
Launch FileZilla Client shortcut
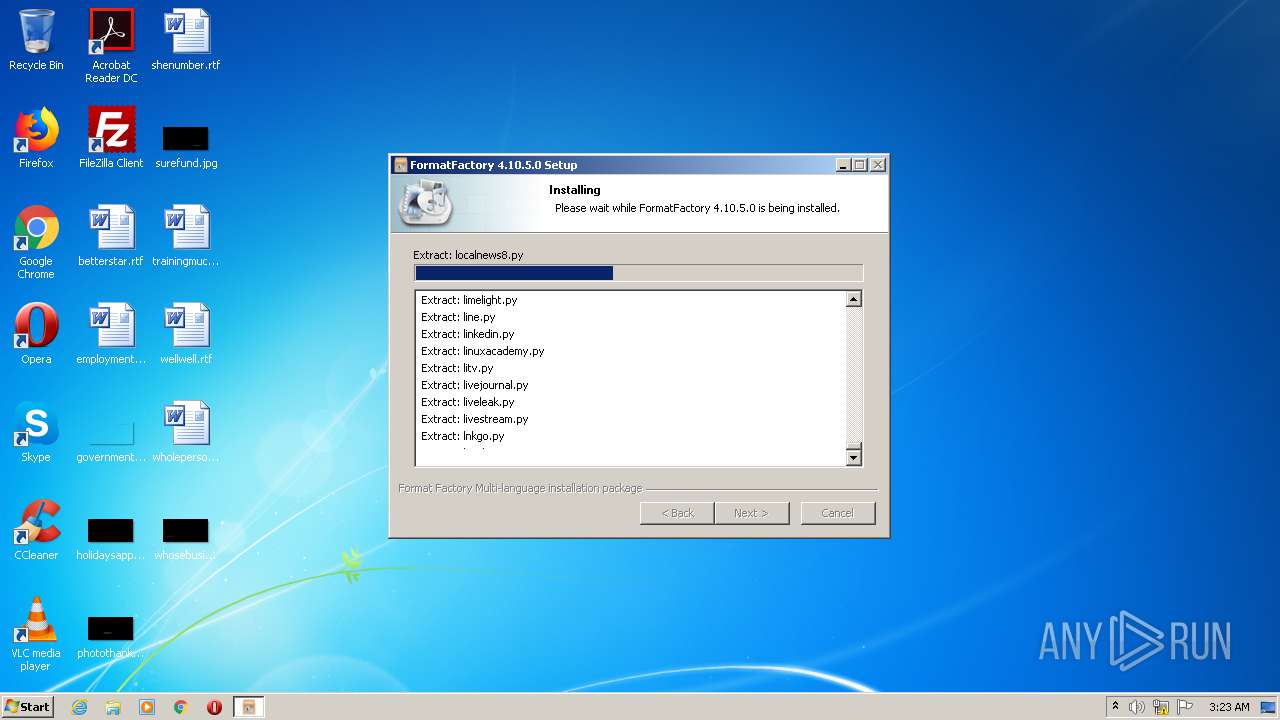coord(111,138)
